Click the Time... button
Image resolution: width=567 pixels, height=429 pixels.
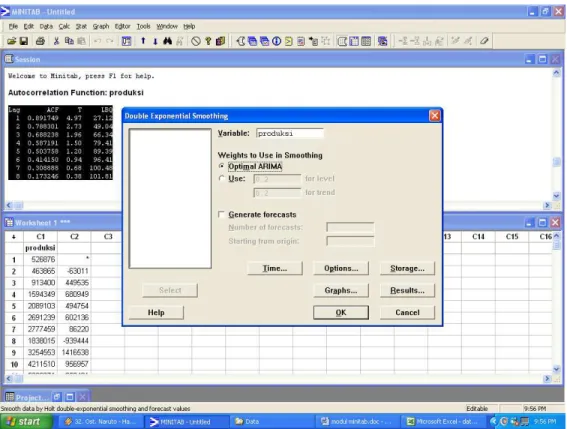[x=275, y=268]
